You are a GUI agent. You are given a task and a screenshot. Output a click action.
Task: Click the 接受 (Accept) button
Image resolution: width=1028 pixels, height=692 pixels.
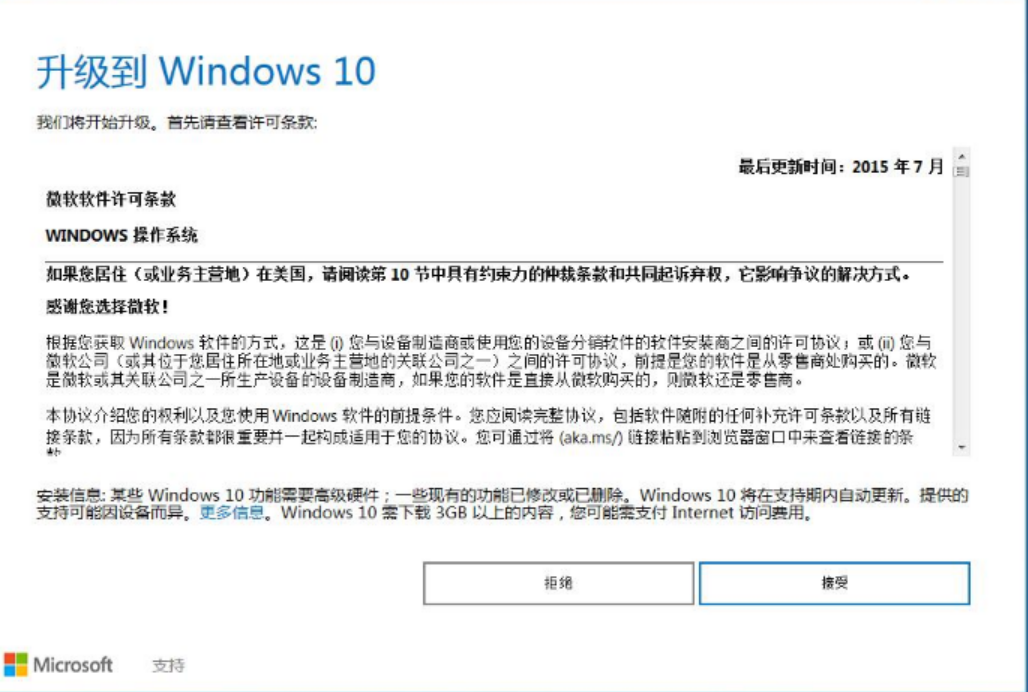[834, 583]
